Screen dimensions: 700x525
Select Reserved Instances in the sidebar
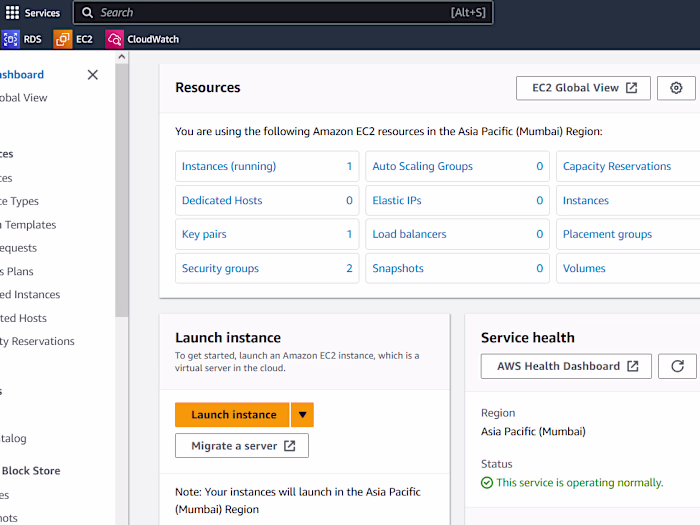[x=30, y=295]
